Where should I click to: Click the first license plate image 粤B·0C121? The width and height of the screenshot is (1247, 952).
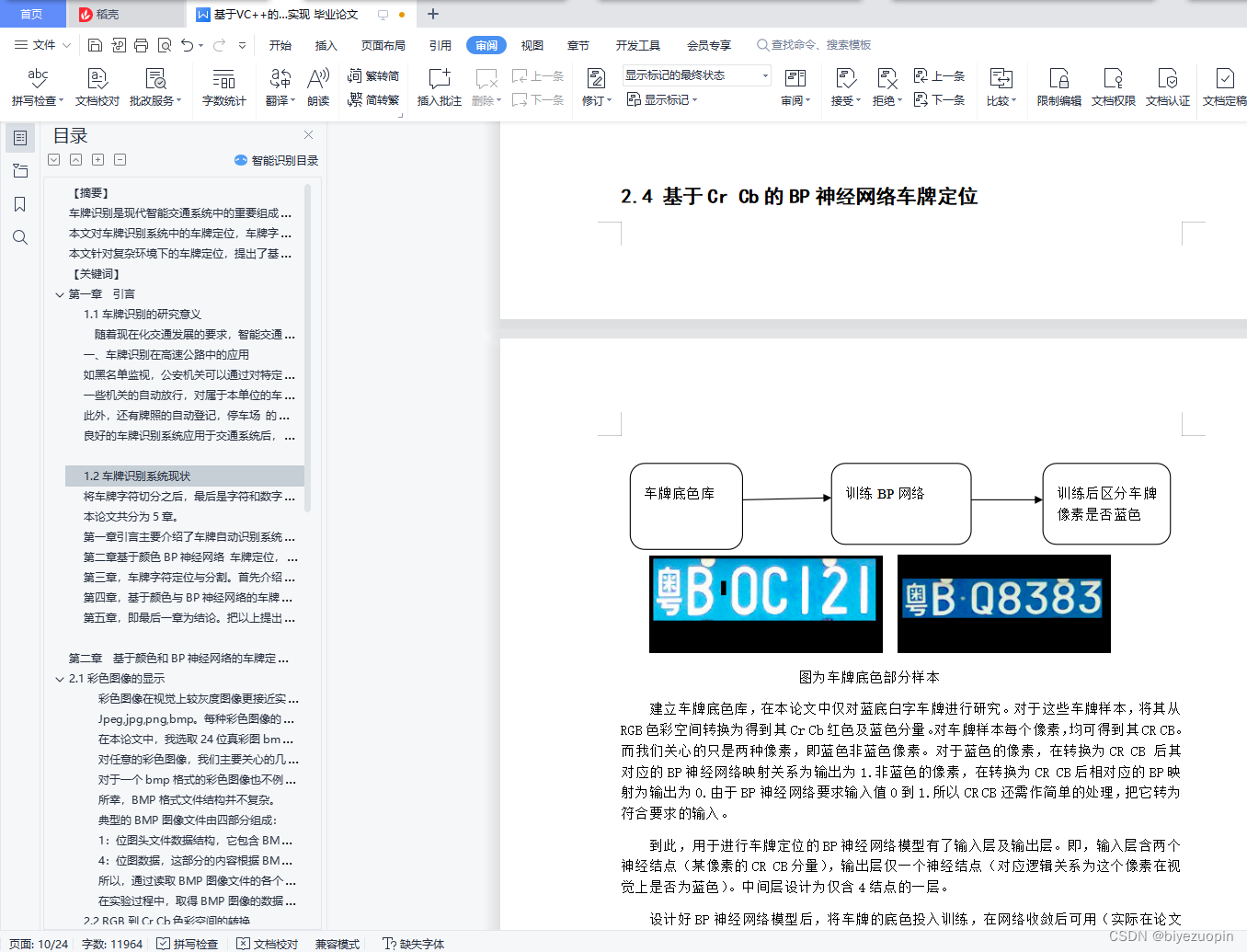(x=766, y=603)
